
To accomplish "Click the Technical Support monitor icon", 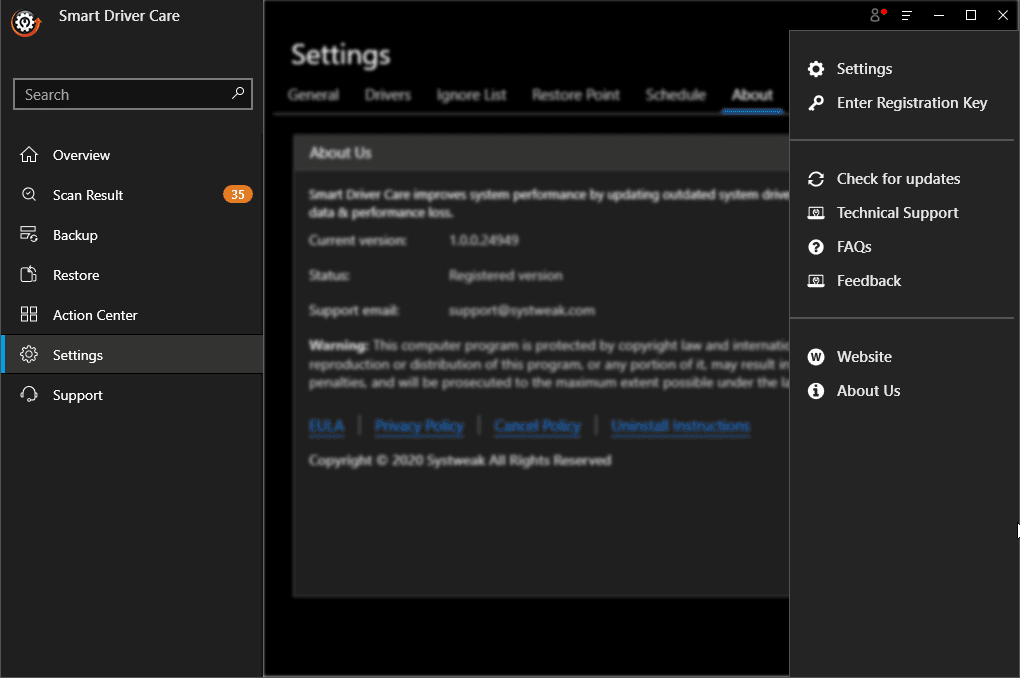I will 816,213.
